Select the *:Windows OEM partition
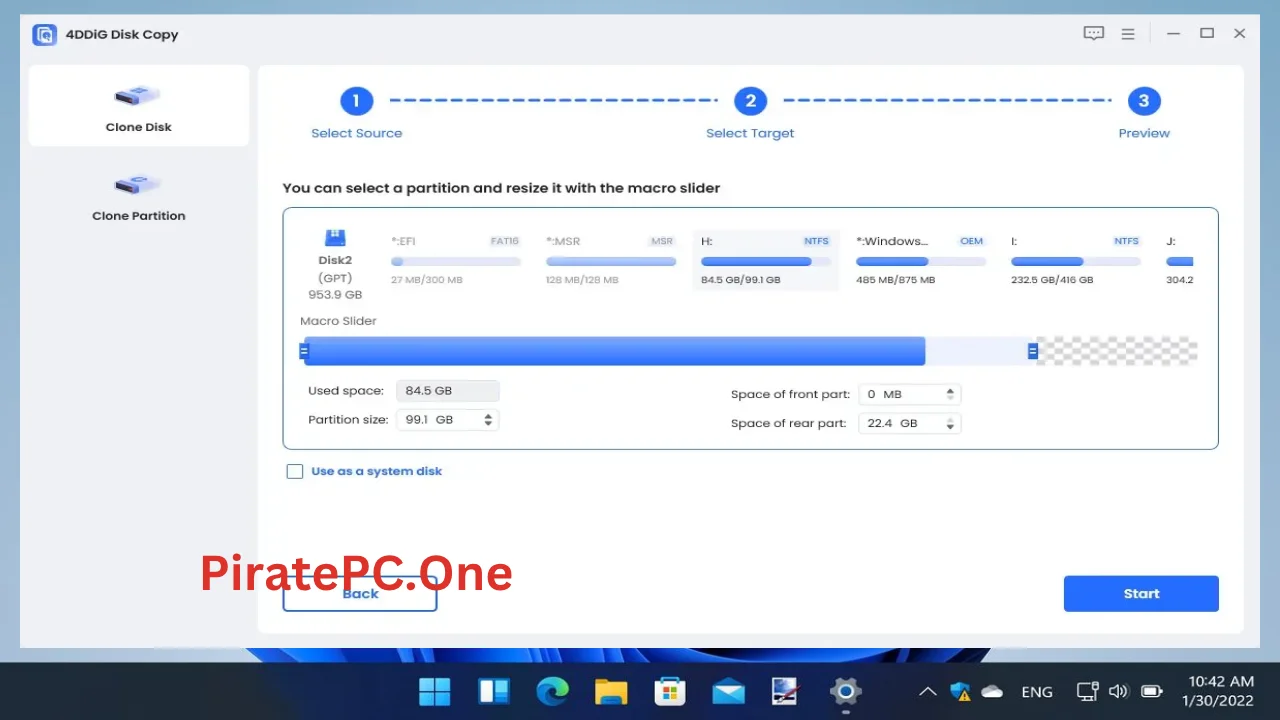The height and width of the screenshot is (720, 1280). click(921, 260)
